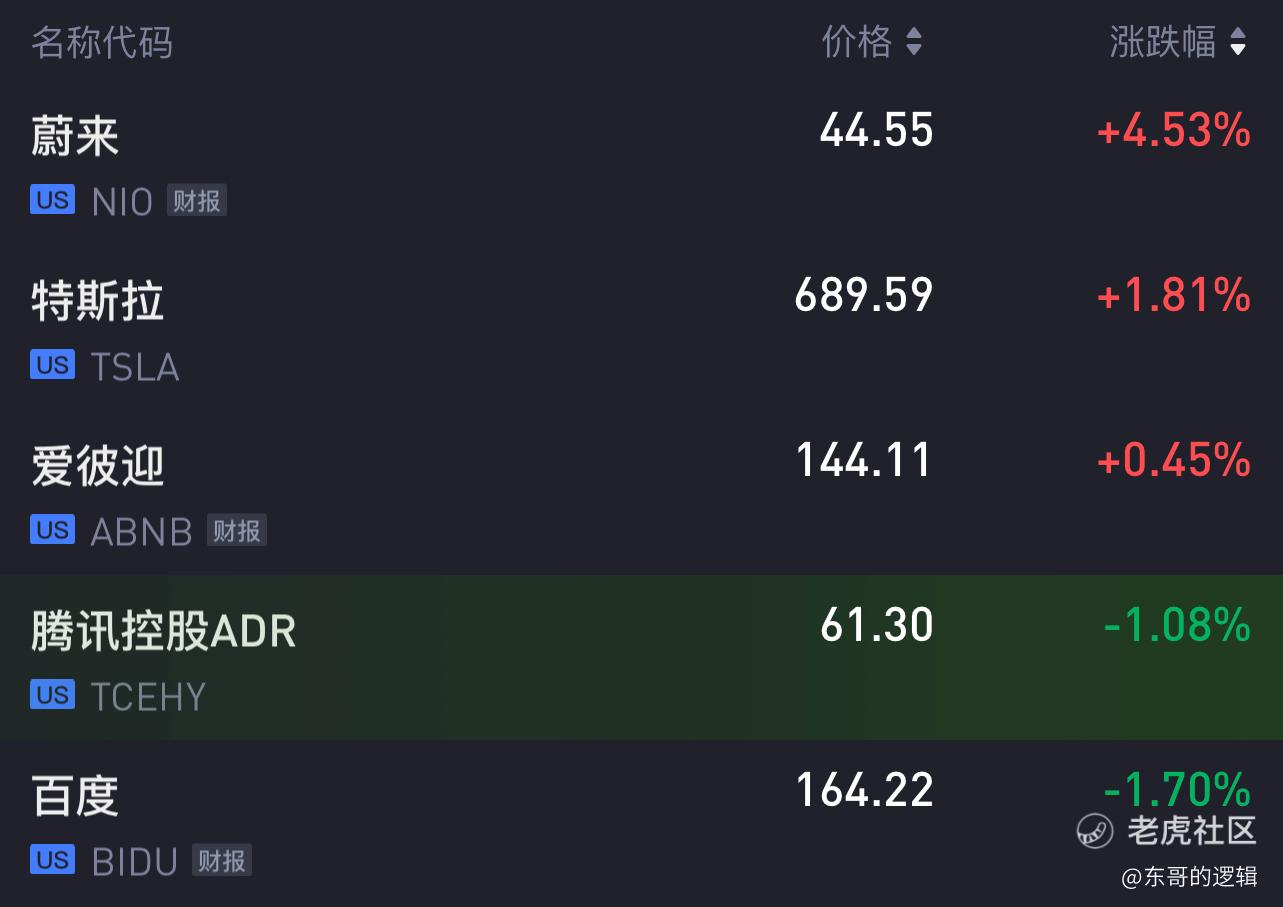This screenshot has width=1283, height=907.
Task: Click the +4.53% change value for NIO
Action: (1174, 131)
